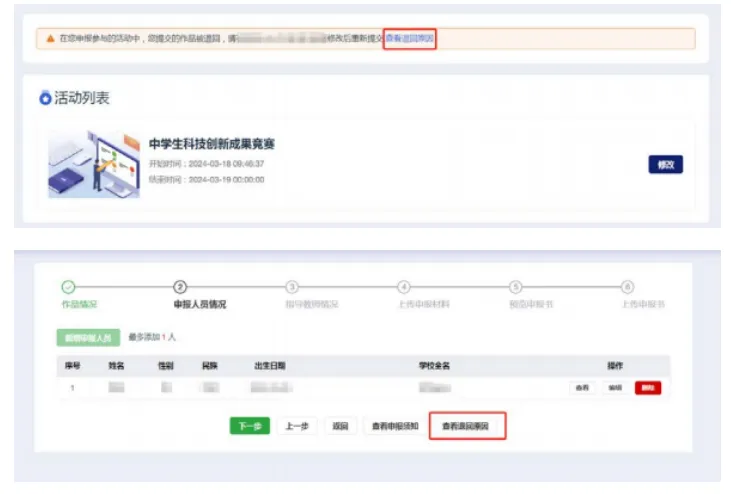
Task: Click the end time text 2024-03-19
Action: pos(226,179)
